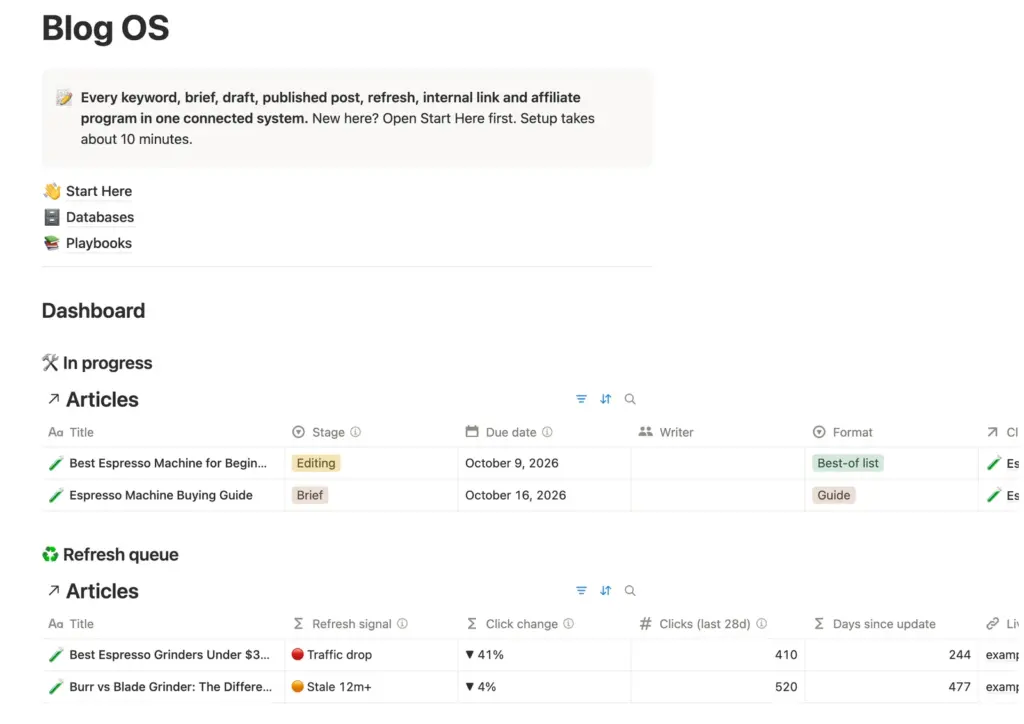Open Best Espresso Grinders Under $3... article

(x=169, y=655)
